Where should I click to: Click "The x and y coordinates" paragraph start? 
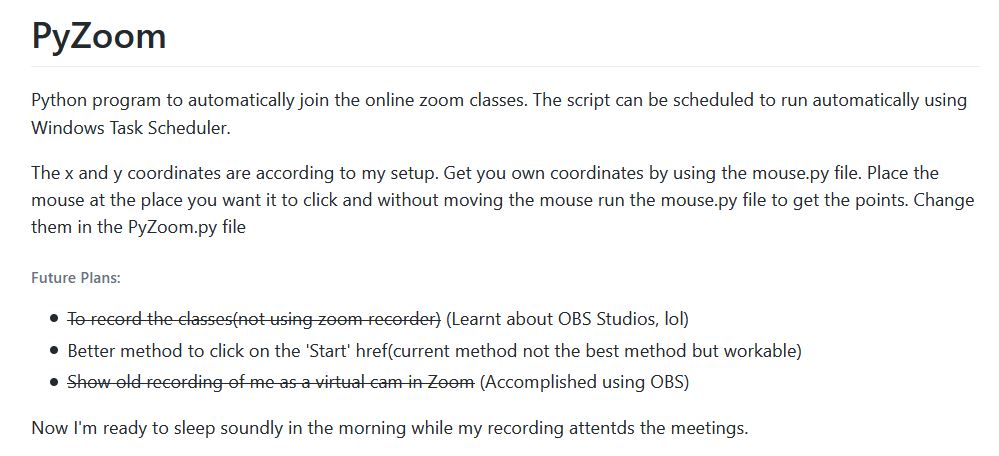125,173
